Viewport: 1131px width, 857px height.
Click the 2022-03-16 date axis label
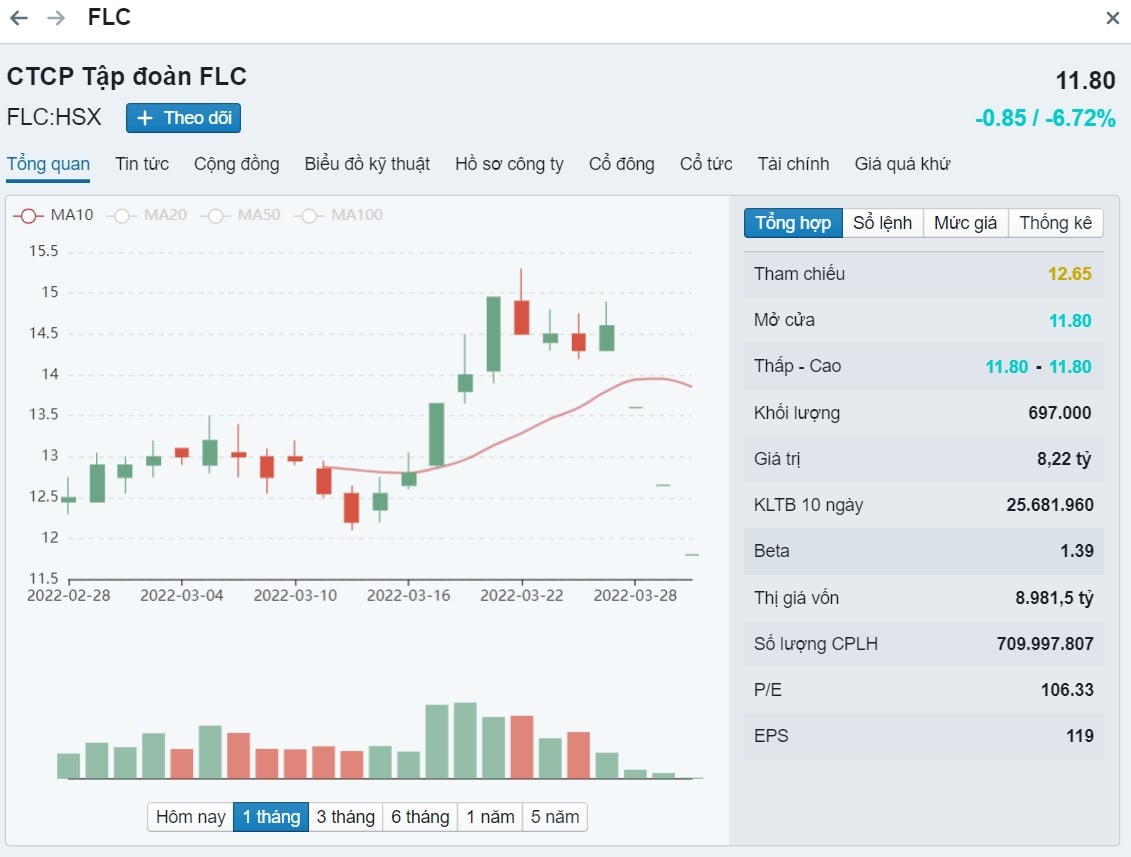pos(408,595)
